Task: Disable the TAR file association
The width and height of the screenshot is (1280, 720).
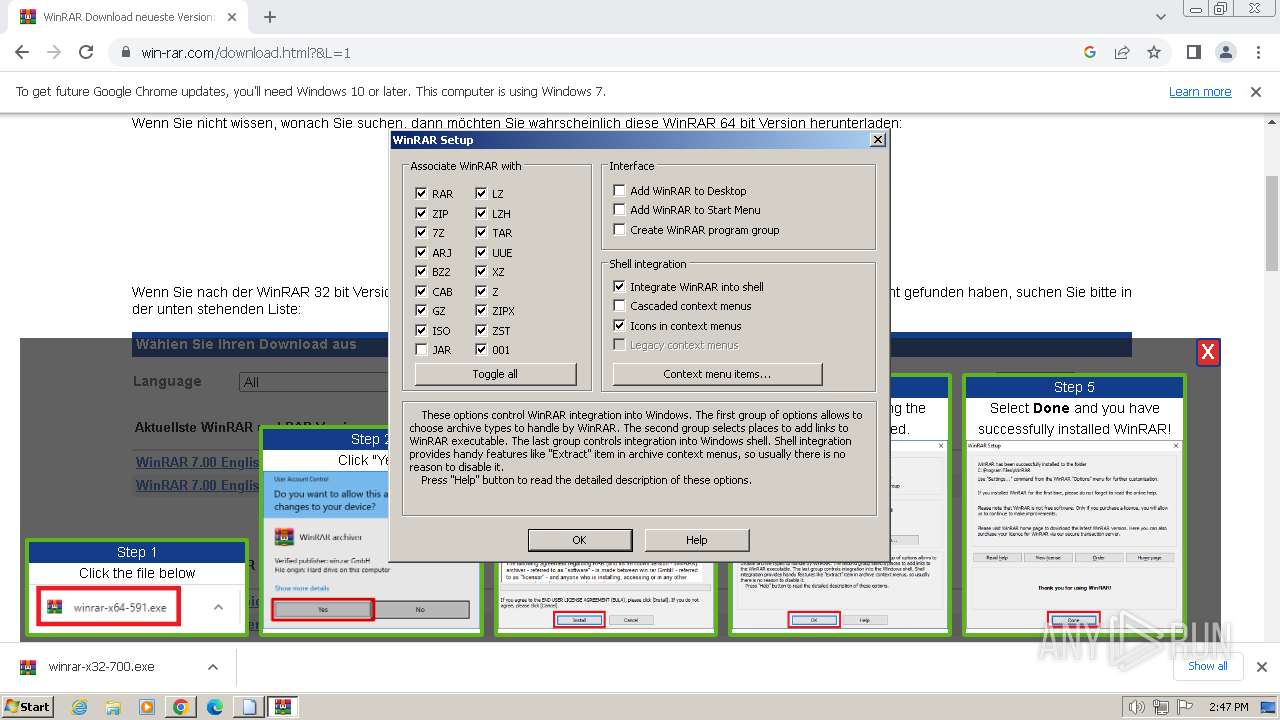Action: coord(481,233)
